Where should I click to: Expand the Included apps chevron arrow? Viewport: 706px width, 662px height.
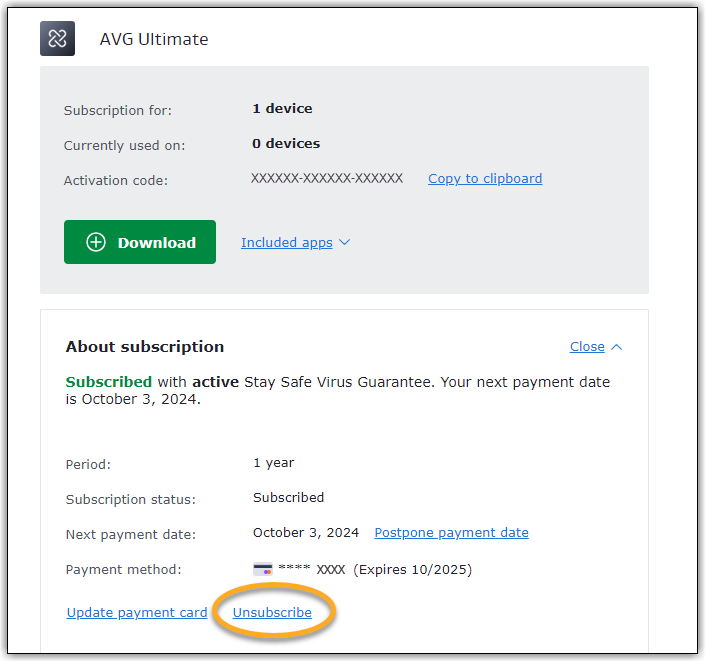[344, 242]
